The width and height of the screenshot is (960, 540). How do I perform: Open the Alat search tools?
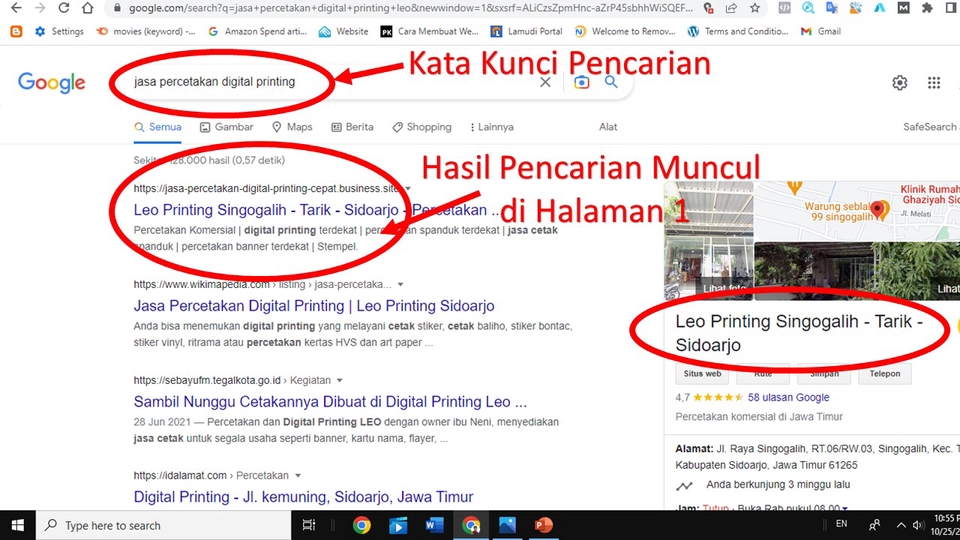(608, 127)
